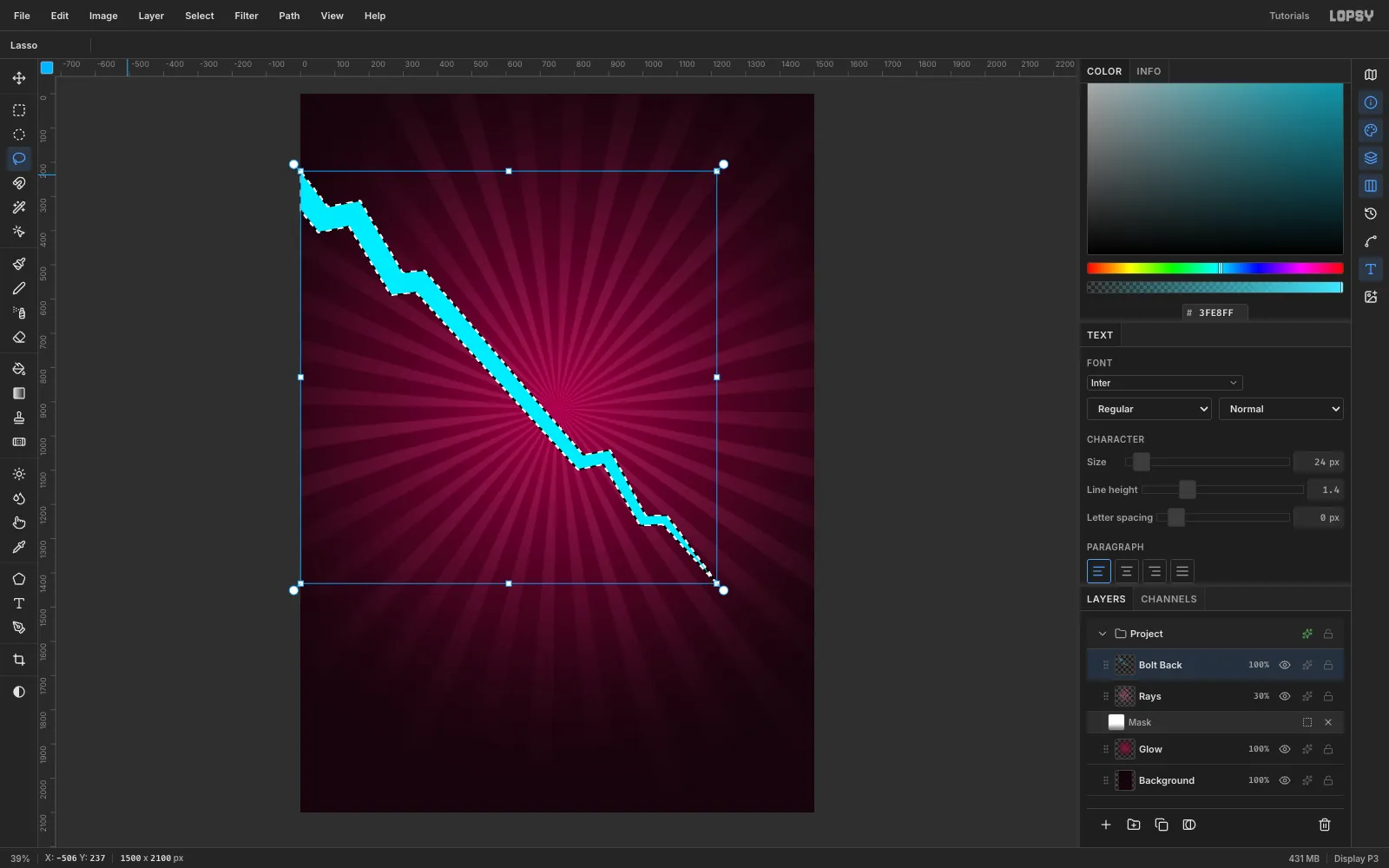
Task: Click the Glow layer thumbnail
Action: (x=1125, y=749)
